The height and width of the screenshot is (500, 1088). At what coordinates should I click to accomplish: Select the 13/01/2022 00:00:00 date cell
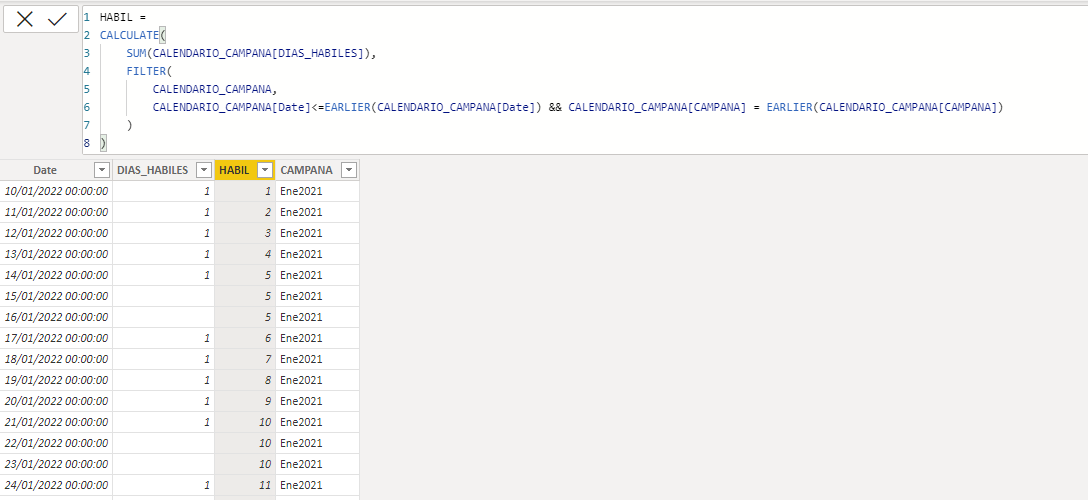pyautogui.click(x=56, y=254)
